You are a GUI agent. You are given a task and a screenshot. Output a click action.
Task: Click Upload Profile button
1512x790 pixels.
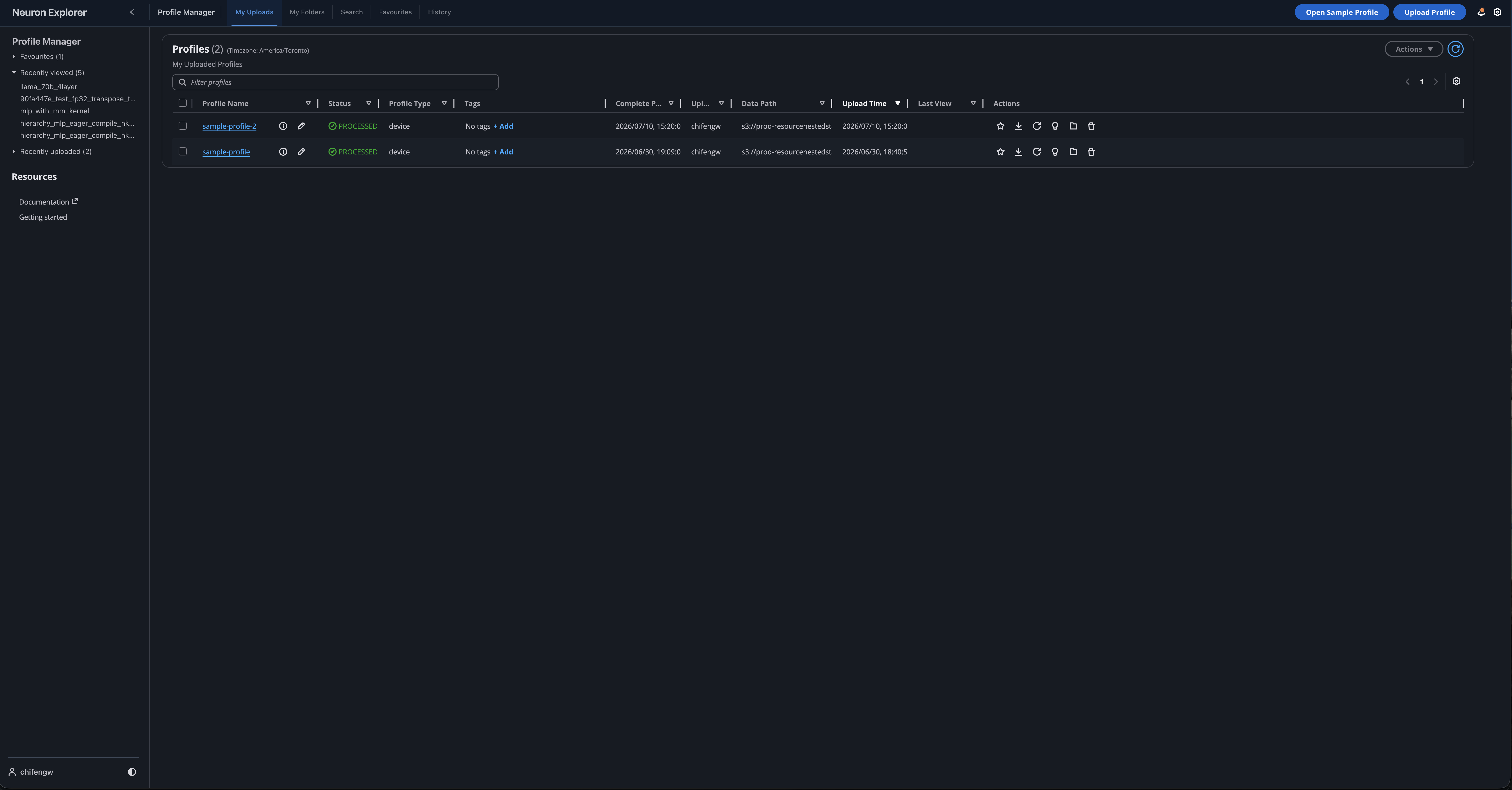[x=1429, y=12]
